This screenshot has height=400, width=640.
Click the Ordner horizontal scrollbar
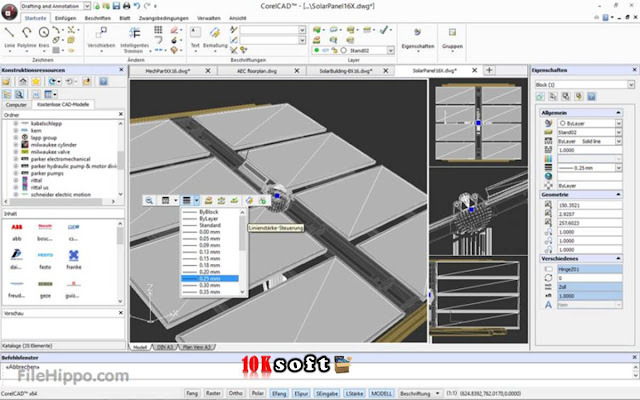pos(60,202)
